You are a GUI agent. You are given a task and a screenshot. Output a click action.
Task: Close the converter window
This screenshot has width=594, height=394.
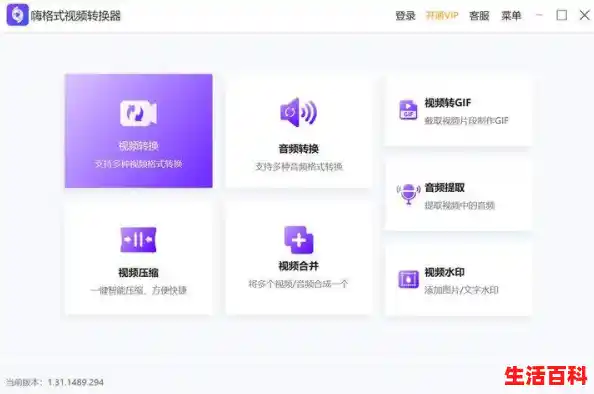[x=585, y=15]
